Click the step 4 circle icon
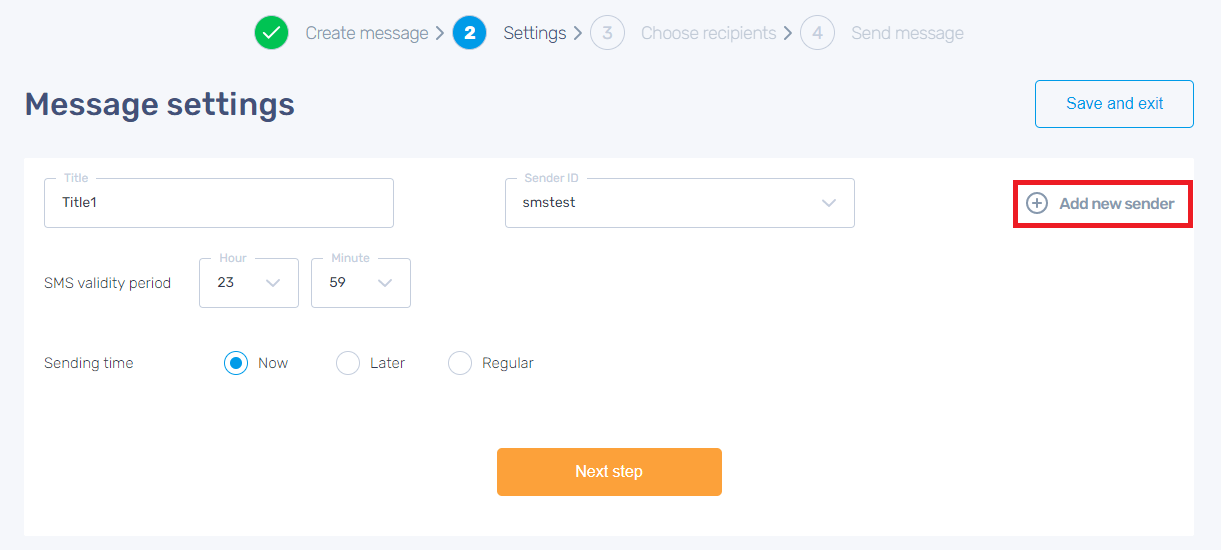The height and width of the screenshot is (550, 1221). click(x=817, y=33)
